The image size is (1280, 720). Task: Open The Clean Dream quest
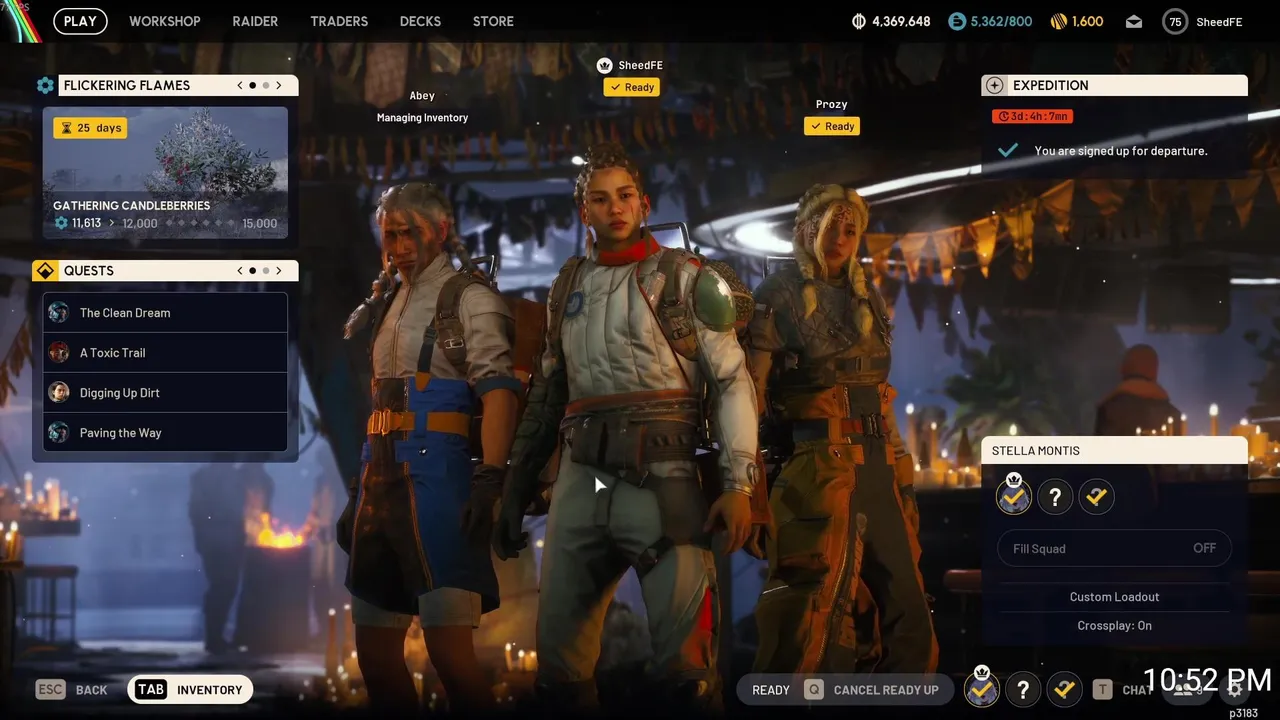click(x=165, y=313)
